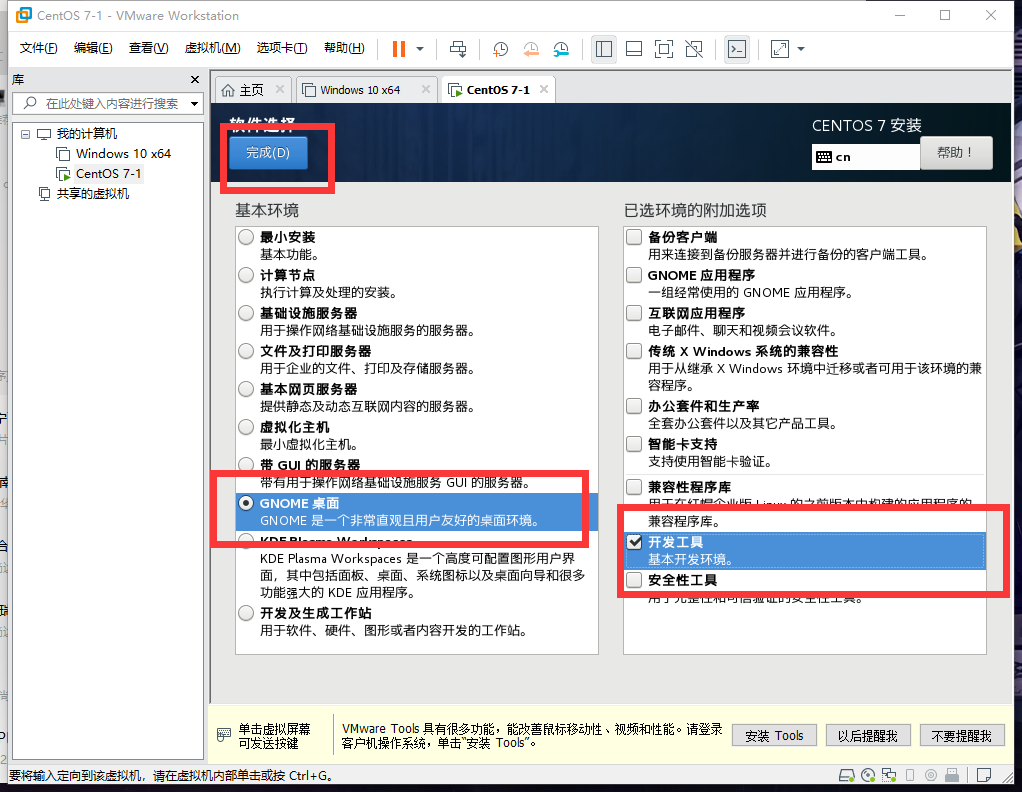1022x792 pixels.
Task: Open the 帮助(H) menu
Action: pos(344,48)
